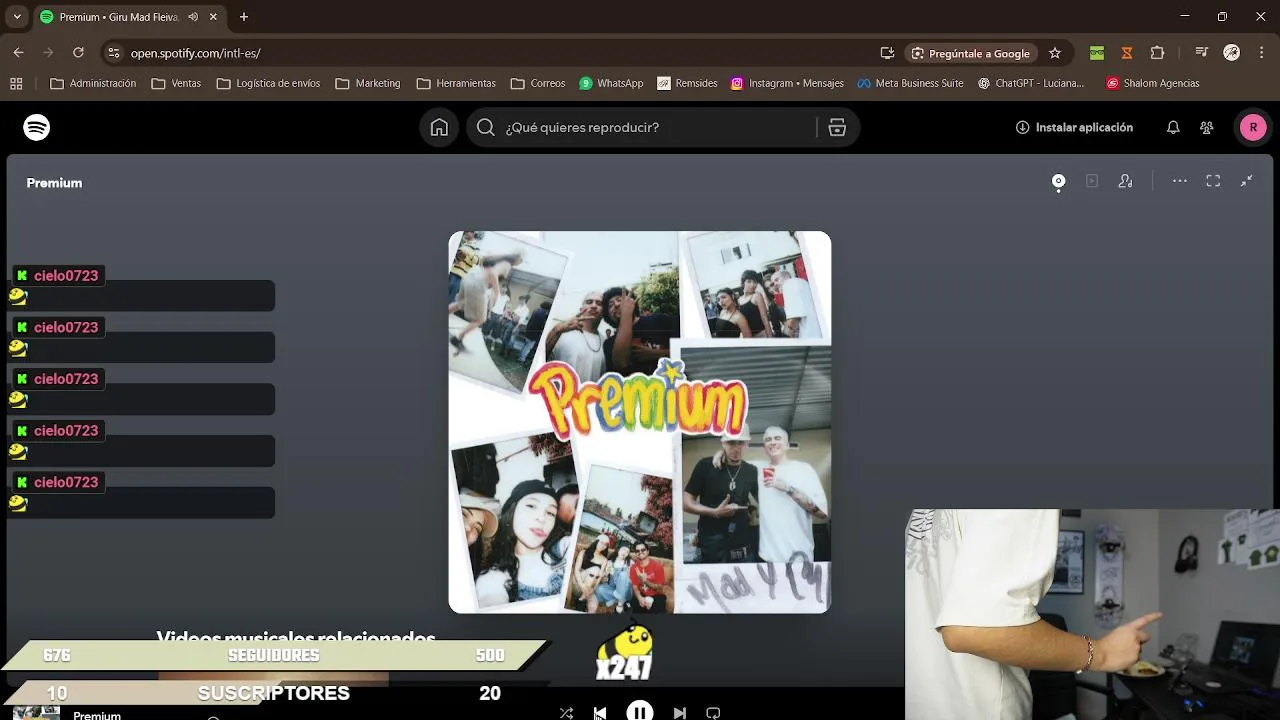This screenshot has height=720, width=1280.
Task: Toggle repeat mode
Action: point(713,713)
